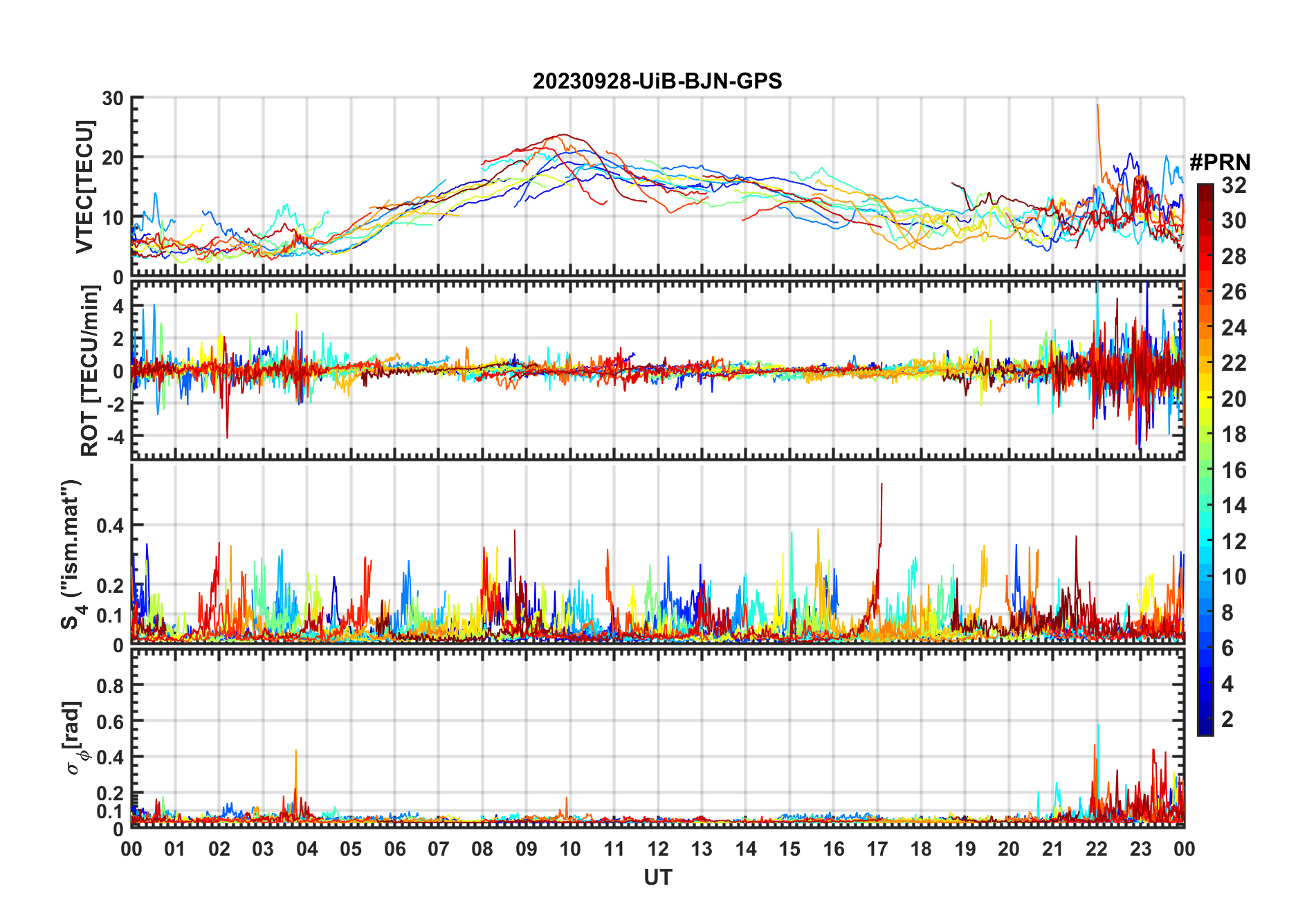
Task: Pick colorbar tick label 16
Action: point(1233,470)
